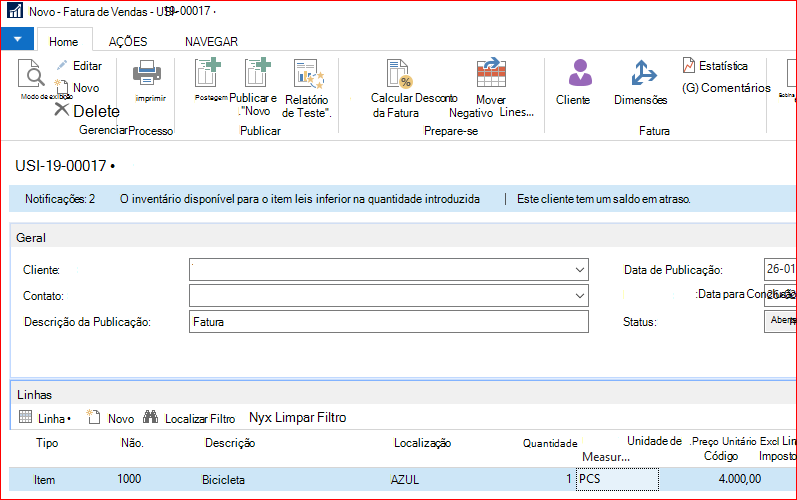The image size is (797, 500).
Task: Click the Publicar e Novo icon
Action: tap(257, 73)
